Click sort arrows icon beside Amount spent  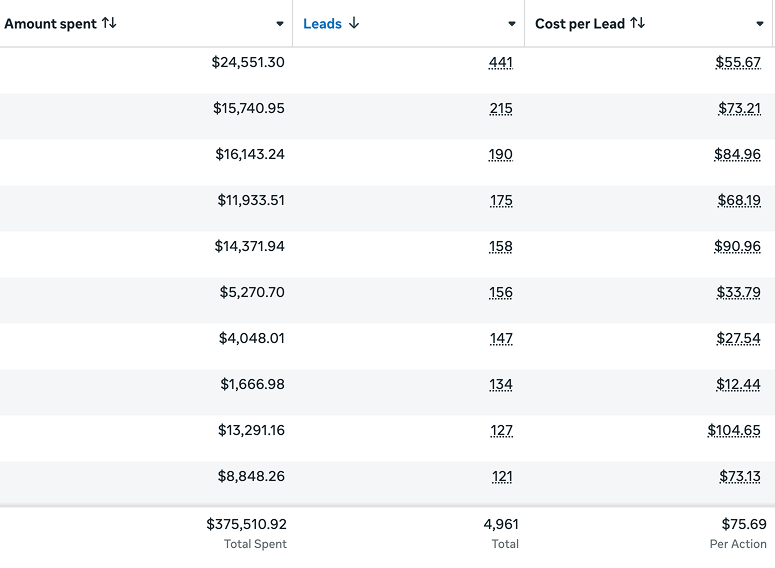109,23
